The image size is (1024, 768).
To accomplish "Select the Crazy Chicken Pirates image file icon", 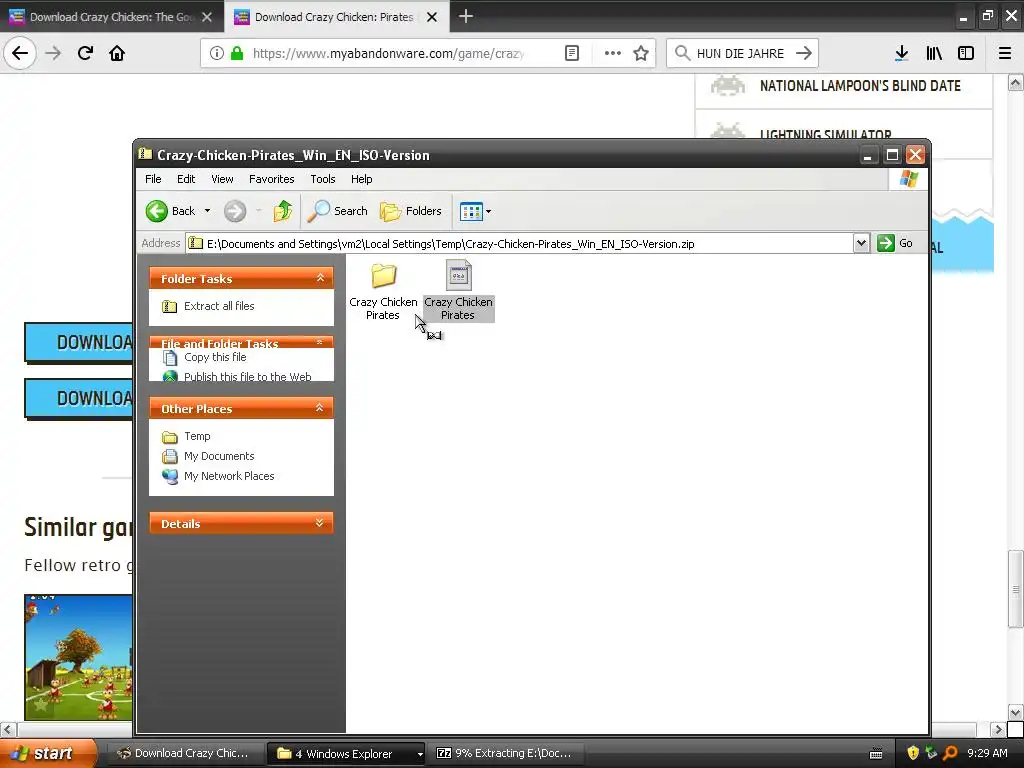I will [458, 275].
